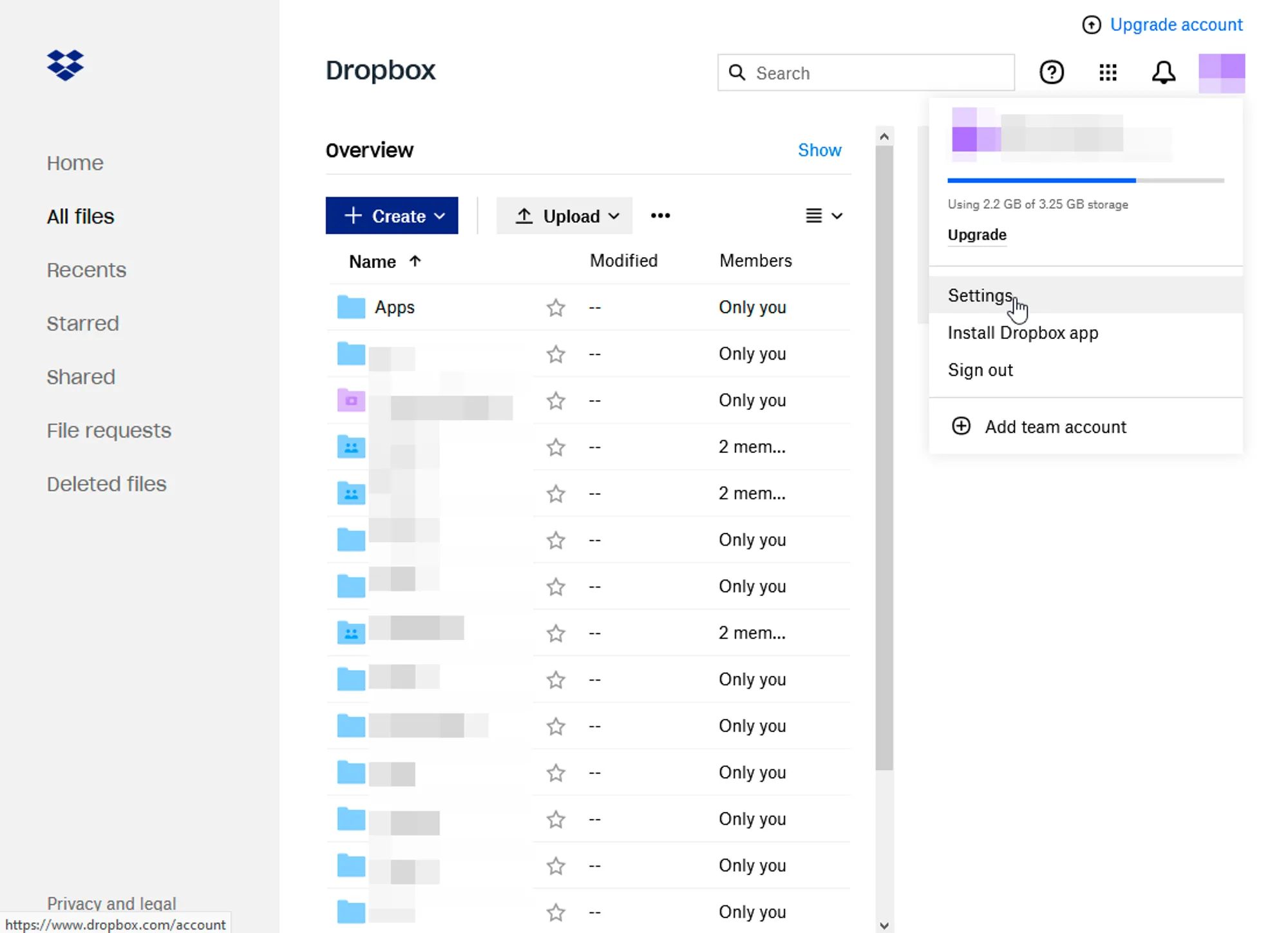Expand the Create dropdown
Screen dimensions: 1288x933
pos(392,216)
